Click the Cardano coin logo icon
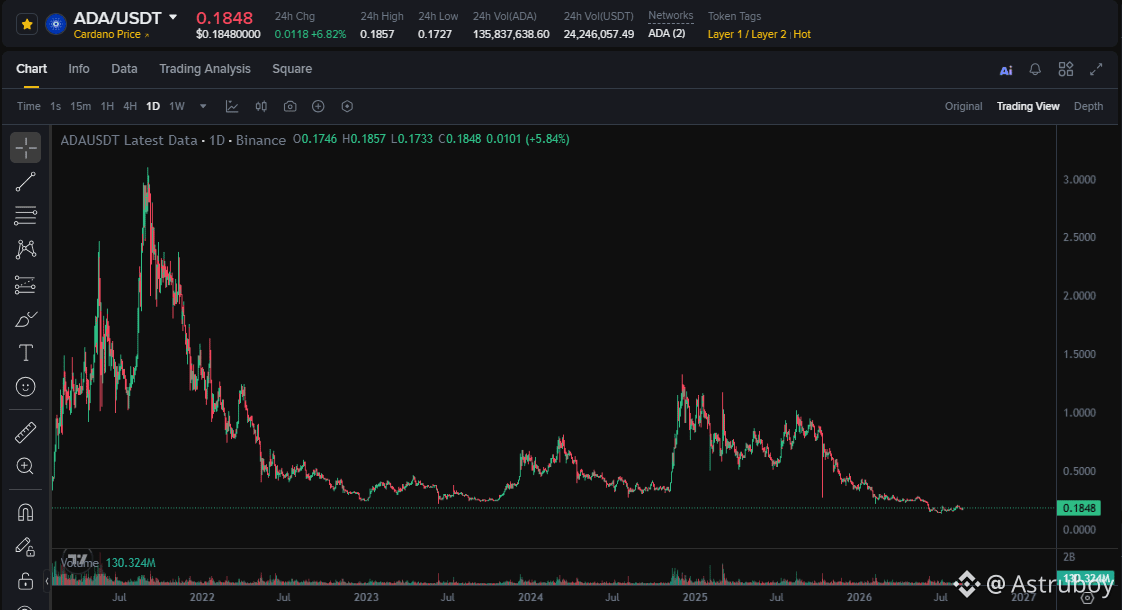 click(x=56, y=24)
